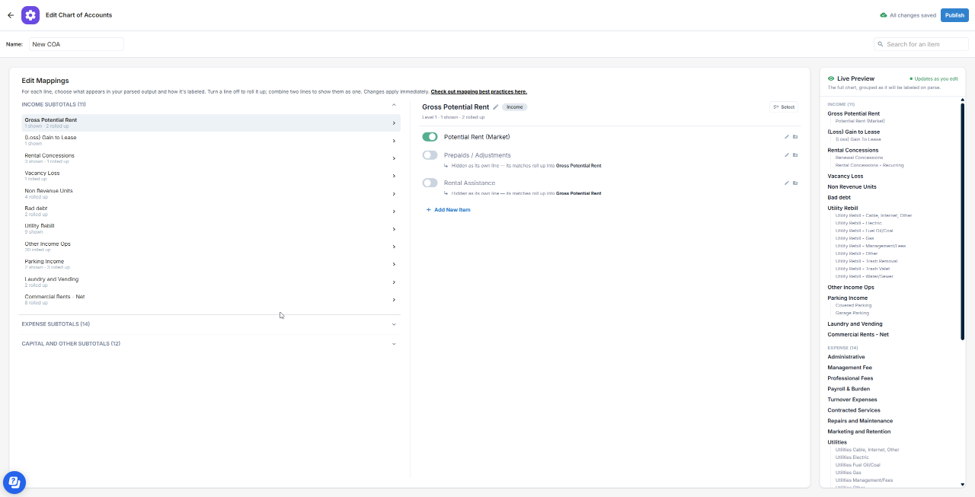Click the Income tag badge
The height and width of the screenshot is (497, 975).
(x=514, y=107)
